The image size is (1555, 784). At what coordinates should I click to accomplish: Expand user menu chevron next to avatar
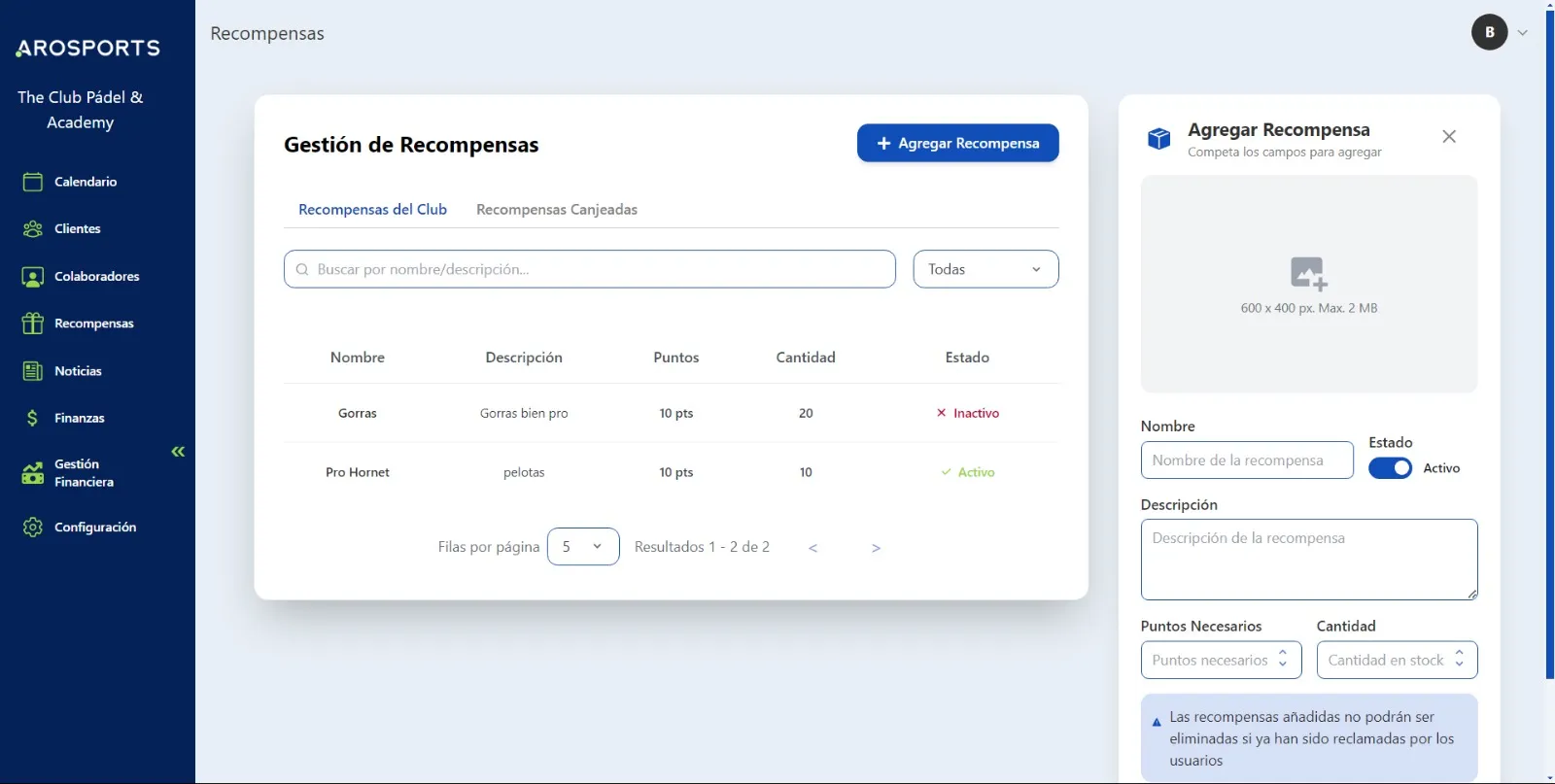pos(1523,33)
